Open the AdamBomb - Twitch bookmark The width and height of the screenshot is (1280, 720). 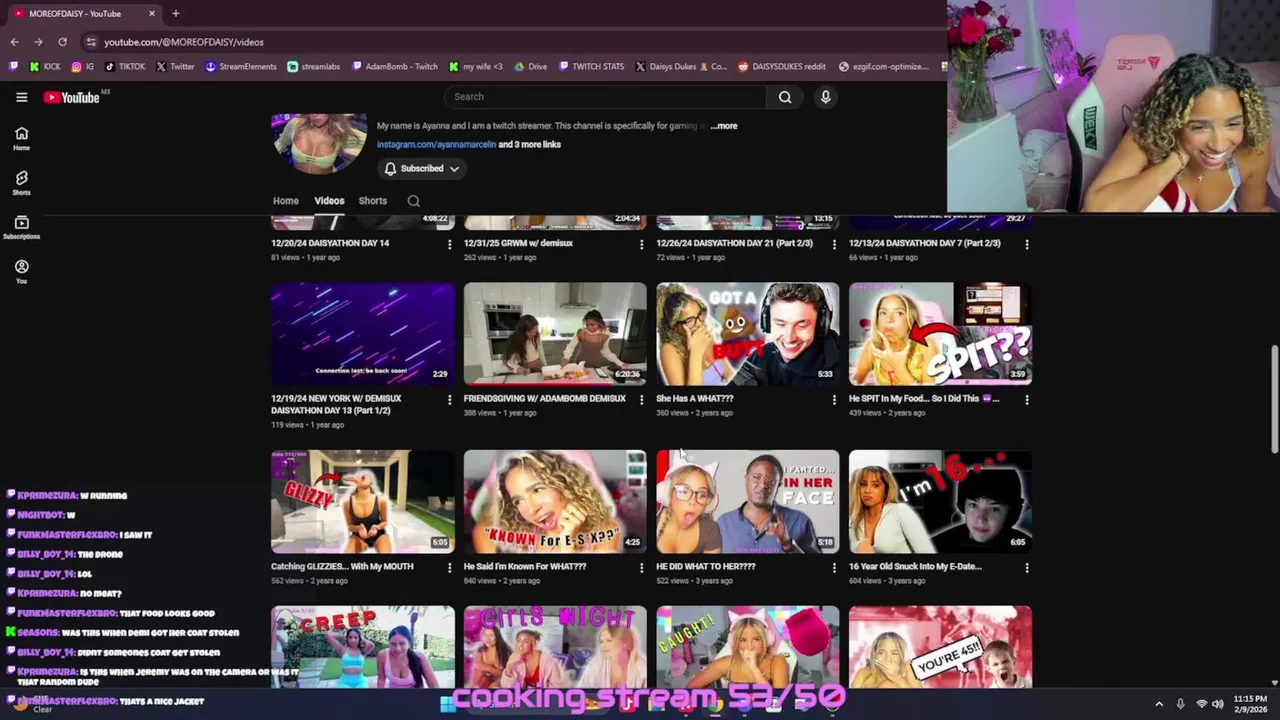394,67
